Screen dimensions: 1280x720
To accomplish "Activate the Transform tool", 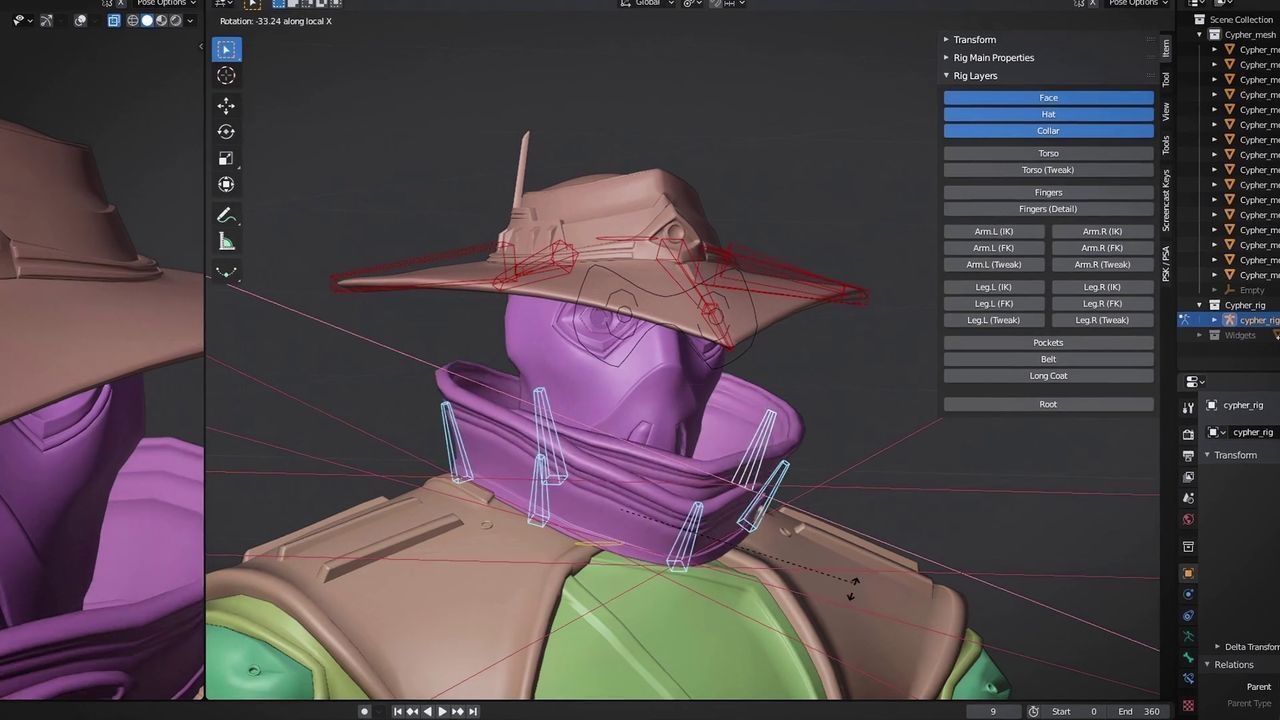I will (x=226, y=184).
